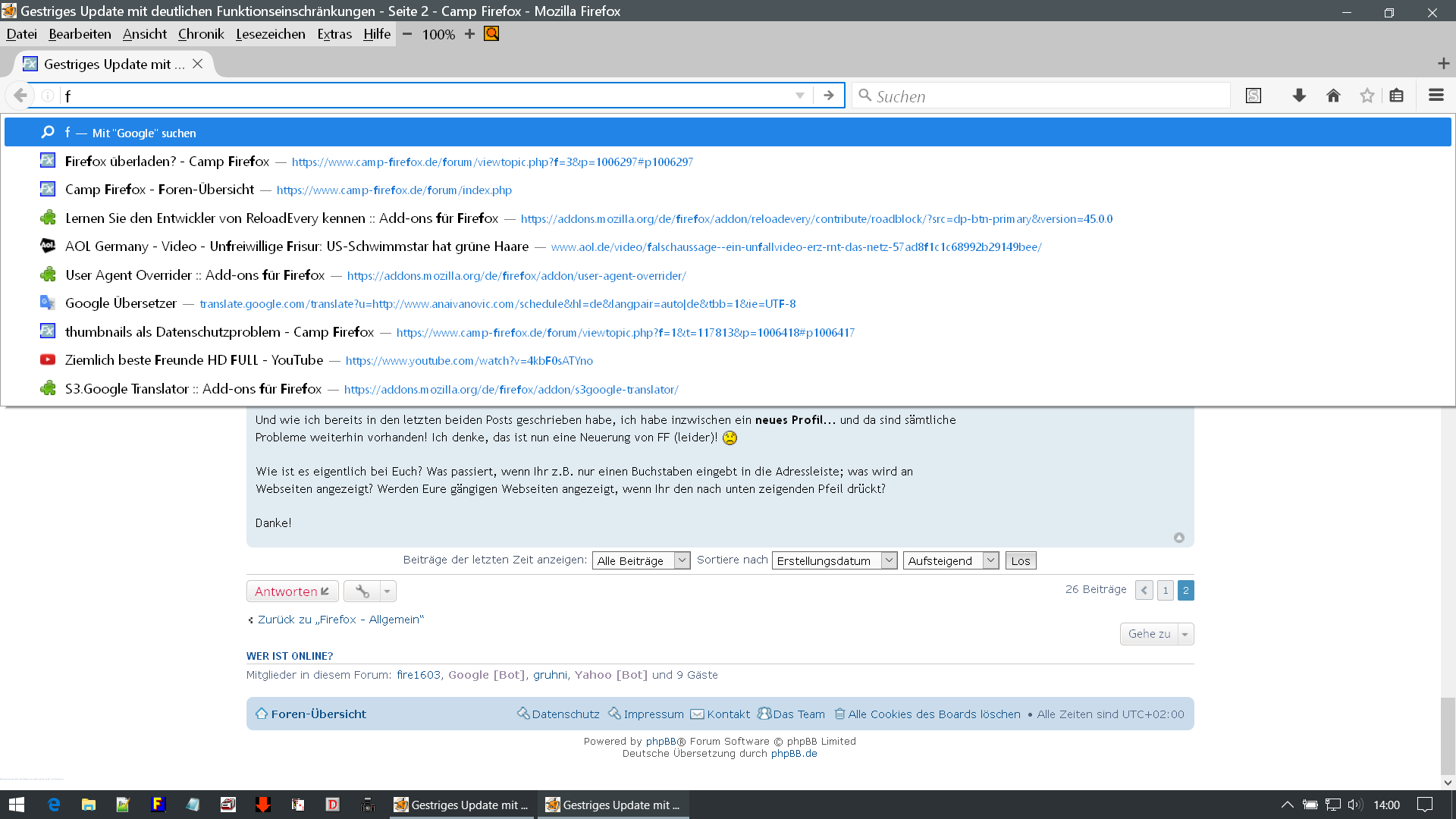
Task: Open new tab with plus button
Action: pyautogui.click(x=1443, y=64)
